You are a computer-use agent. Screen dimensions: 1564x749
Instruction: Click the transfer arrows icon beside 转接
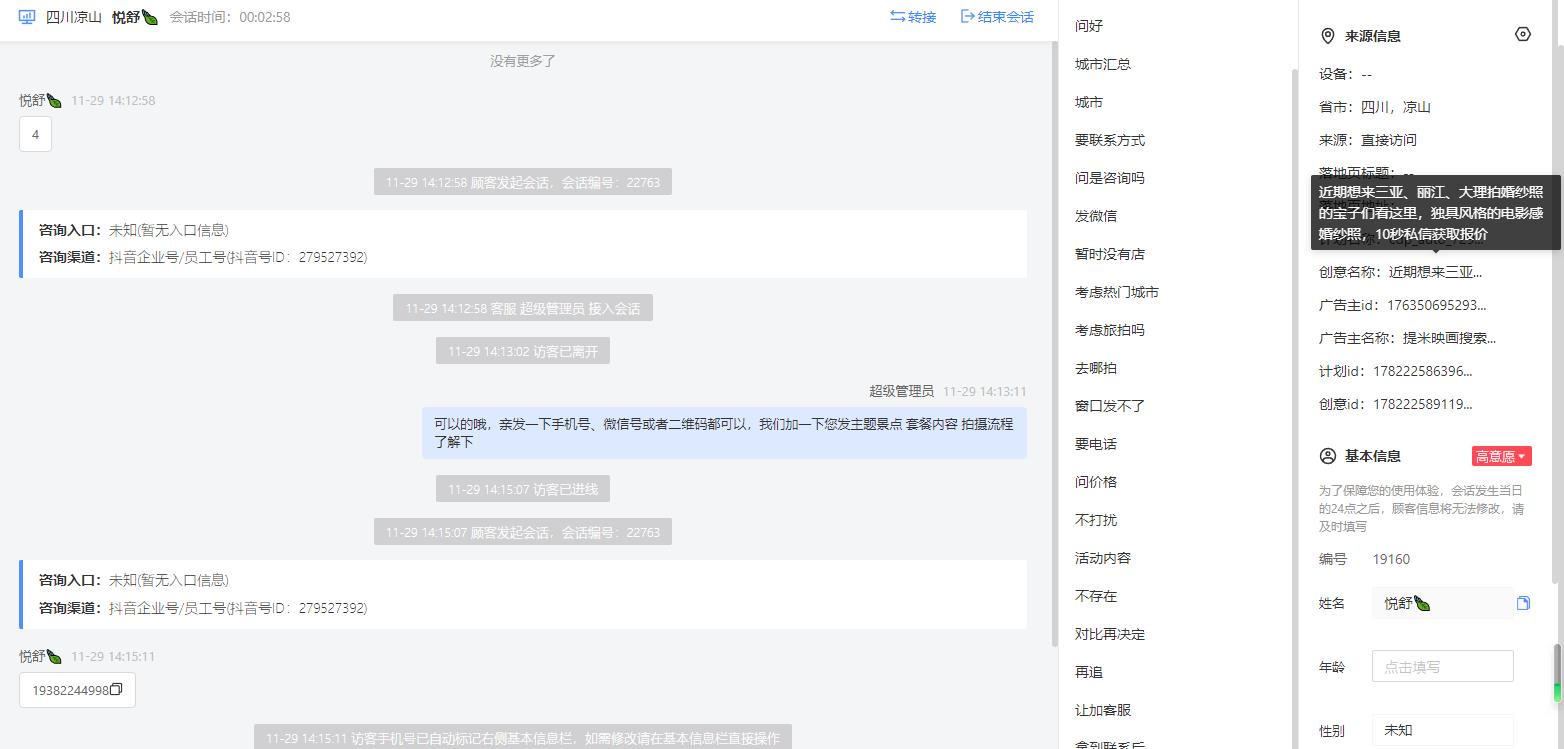[x=897, y=17]
